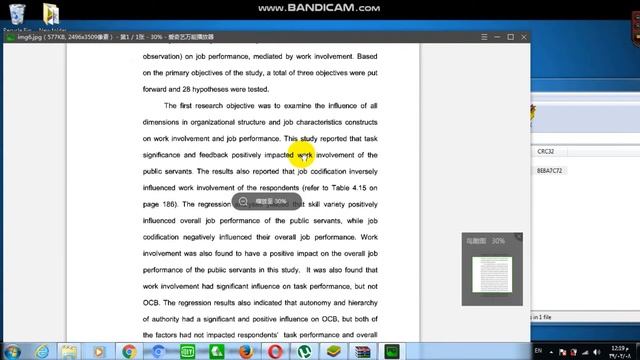
Task: Click the word "OCB." in the document
Action: click(151, 303)
